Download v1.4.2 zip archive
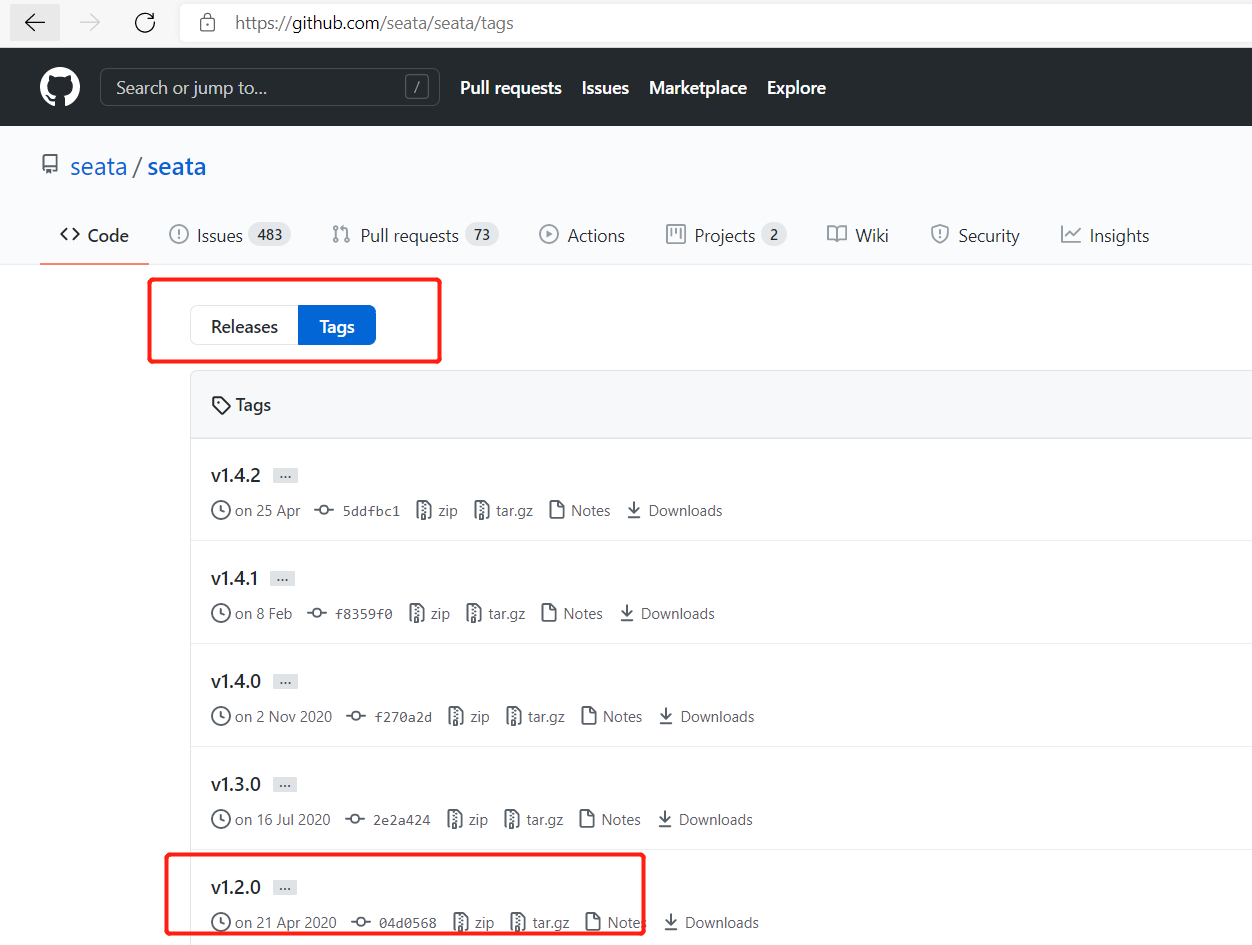This screenshot has height=945, width=1252. click(x=437, y=510)
